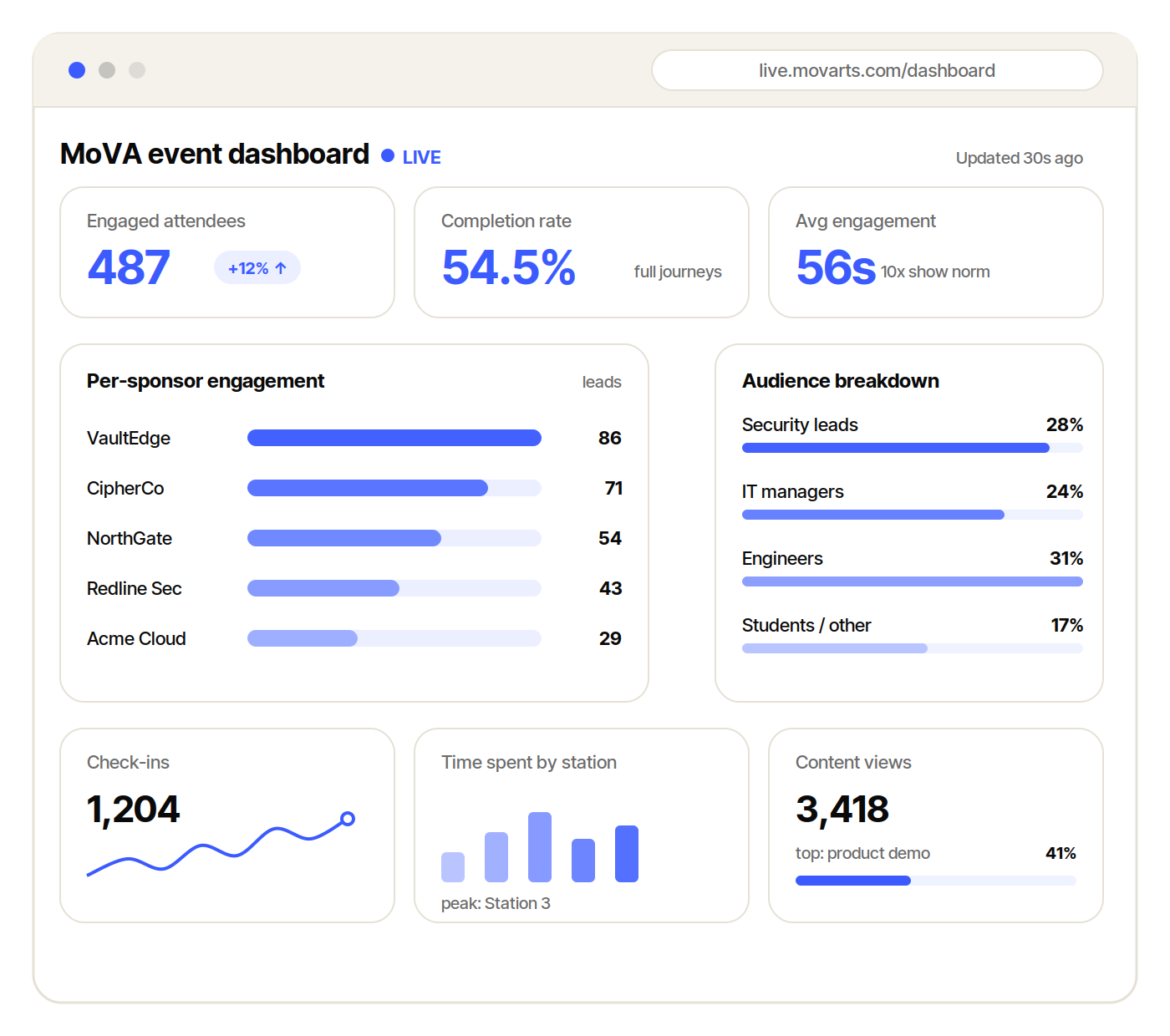Click the up arrow in the +12% badge
Image resolution: width=1170 pixels, height=1036 pixels.
pyautogui.click(x=281, y=268)
